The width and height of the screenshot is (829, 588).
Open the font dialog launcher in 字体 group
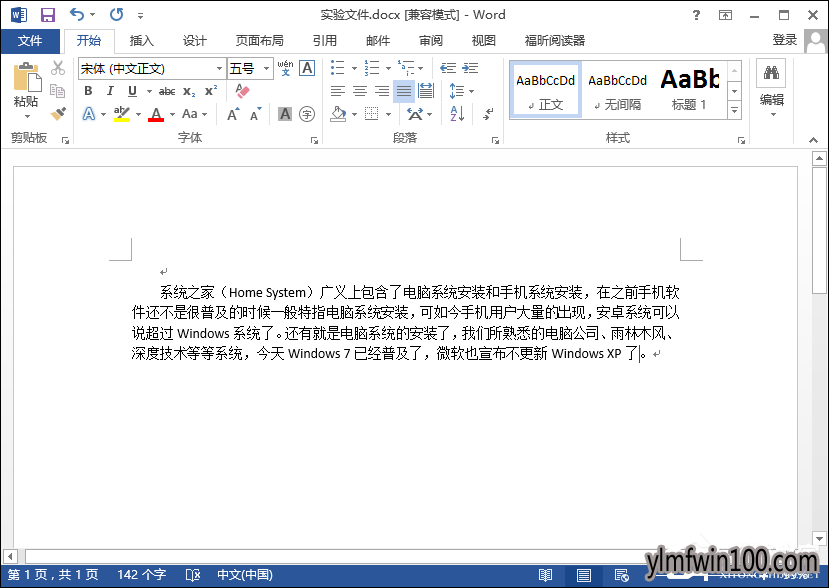pyautogui.click(x=315, y=140)
